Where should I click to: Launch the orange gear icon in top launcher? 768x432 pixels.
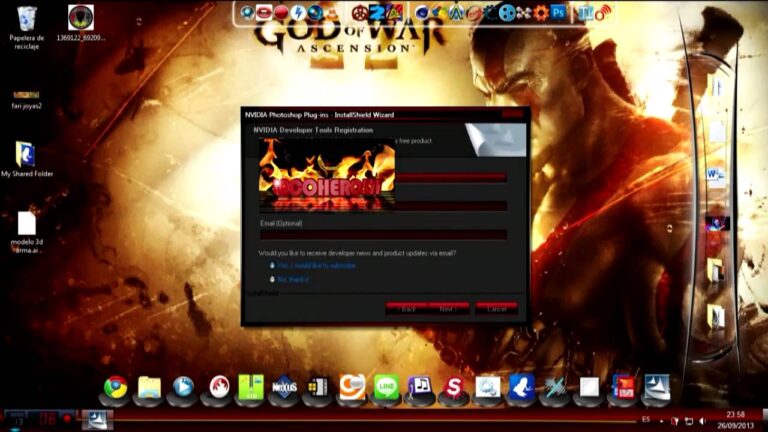pyautogui.click(x=540, y=13)
